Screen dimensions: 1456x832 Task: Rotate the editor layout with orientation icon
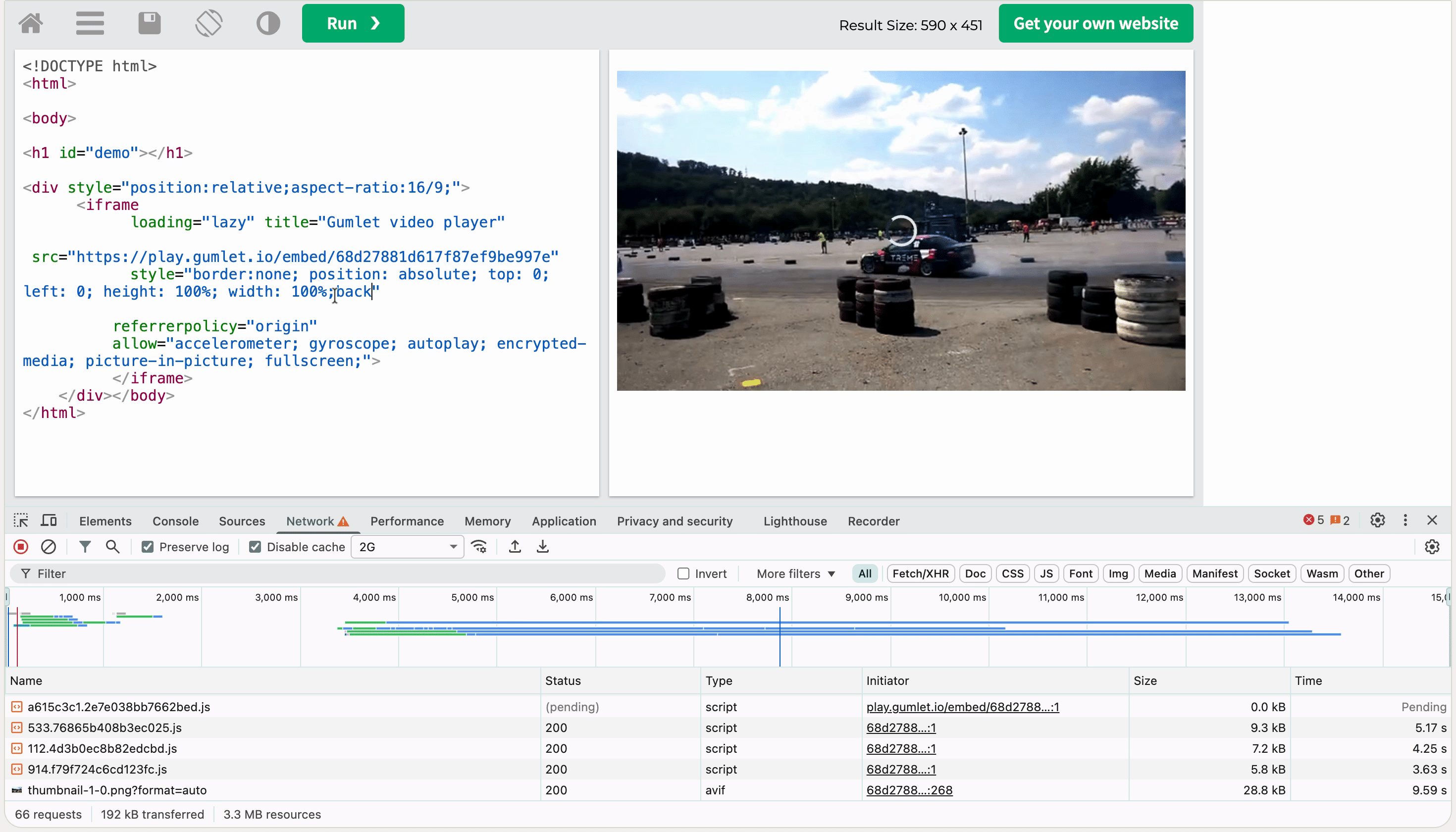click(x=208, y=23)
